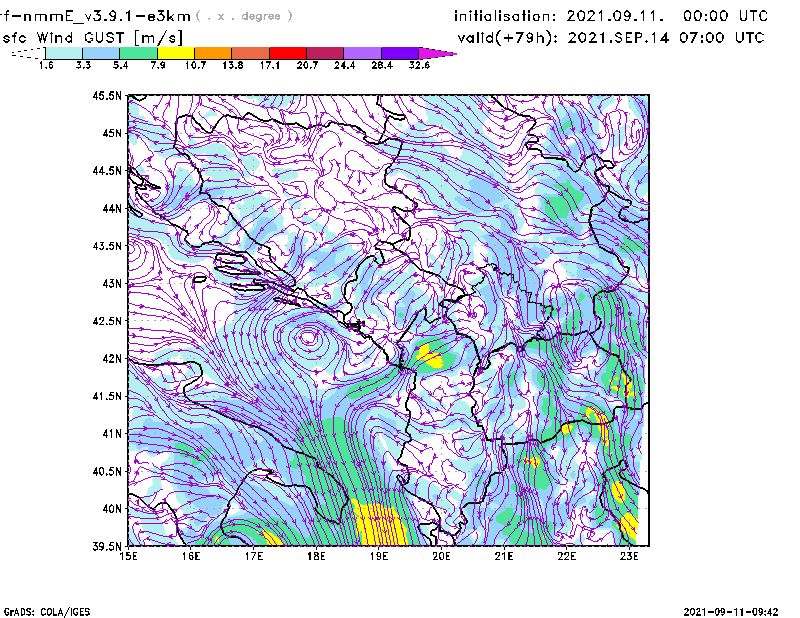800x618 pixels.
Task: Click the 'GrADS: COLA/IGES' credit text
Action: (x=47, y=612)
